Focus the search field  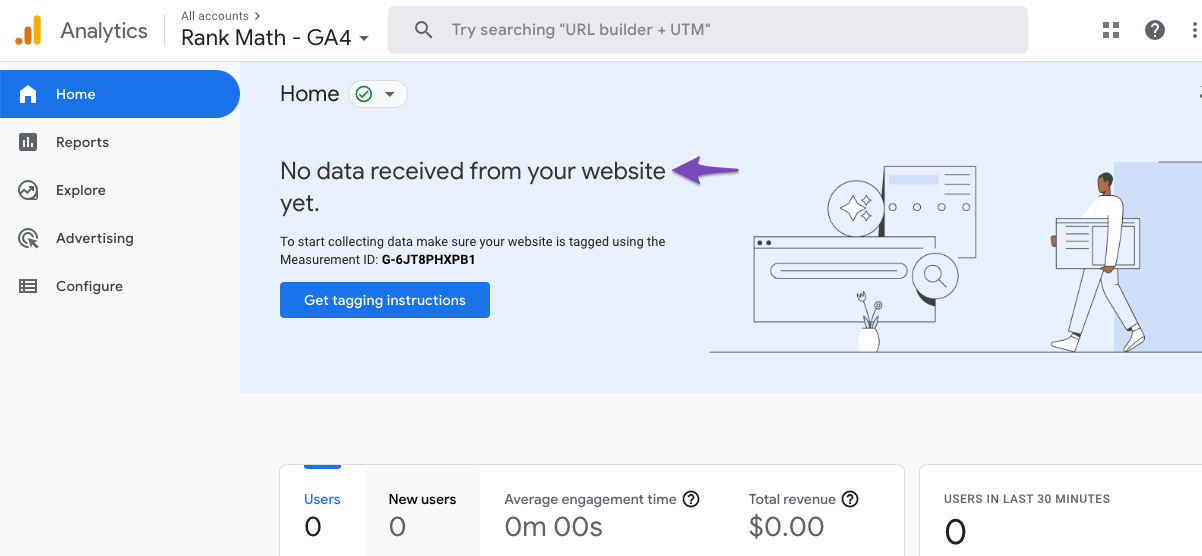tap(708, 30)
